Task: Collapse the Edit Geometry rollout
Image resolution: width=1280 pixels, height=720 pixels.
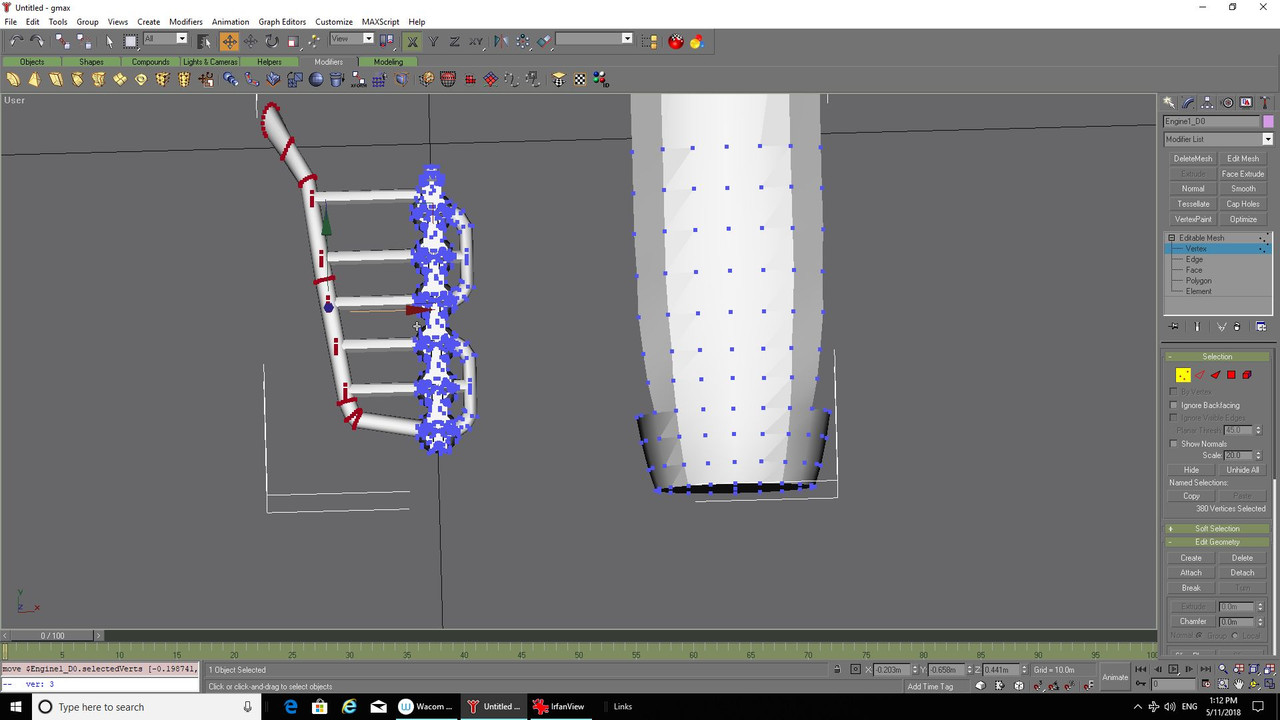Action: [1217, 542]
